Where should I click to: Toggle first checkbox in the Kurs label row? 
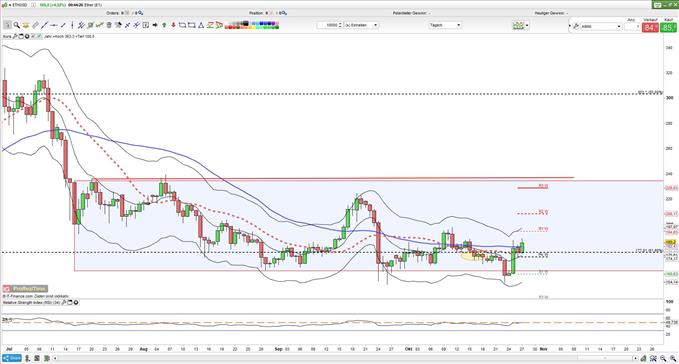click(33, 36)
